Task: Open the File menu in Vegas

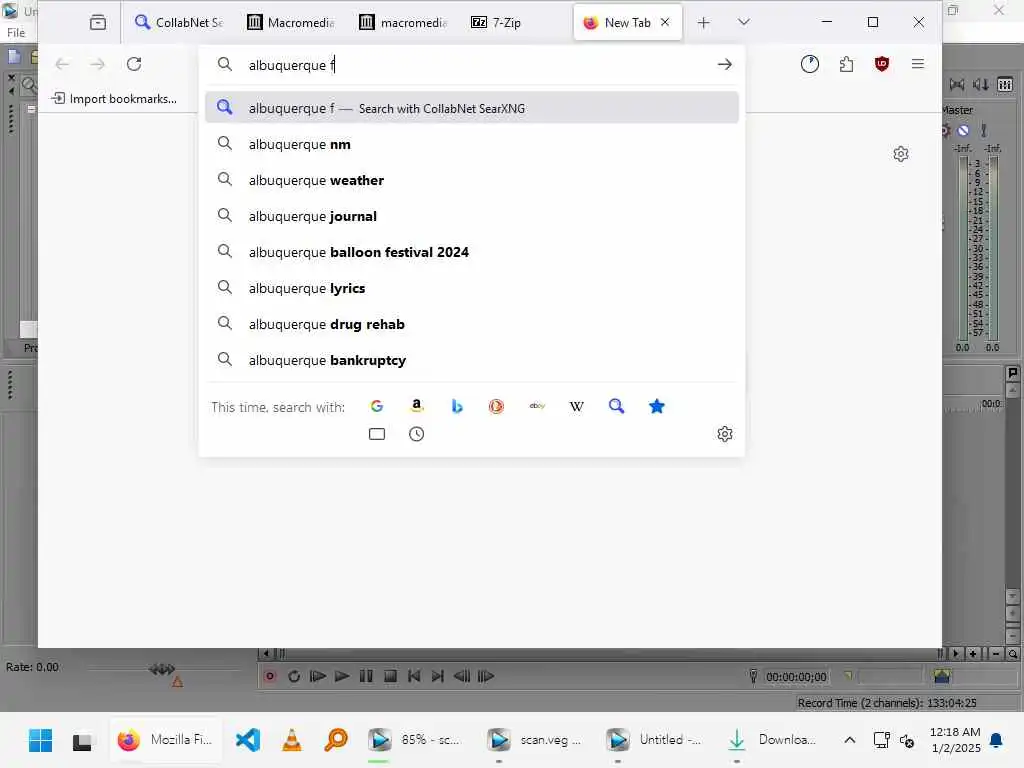Action: [x=16, y=33]
